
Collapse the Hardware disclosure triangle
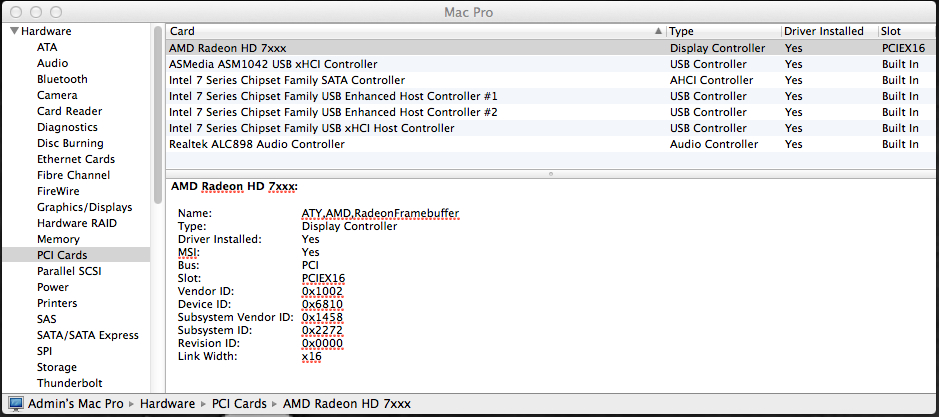15,32
